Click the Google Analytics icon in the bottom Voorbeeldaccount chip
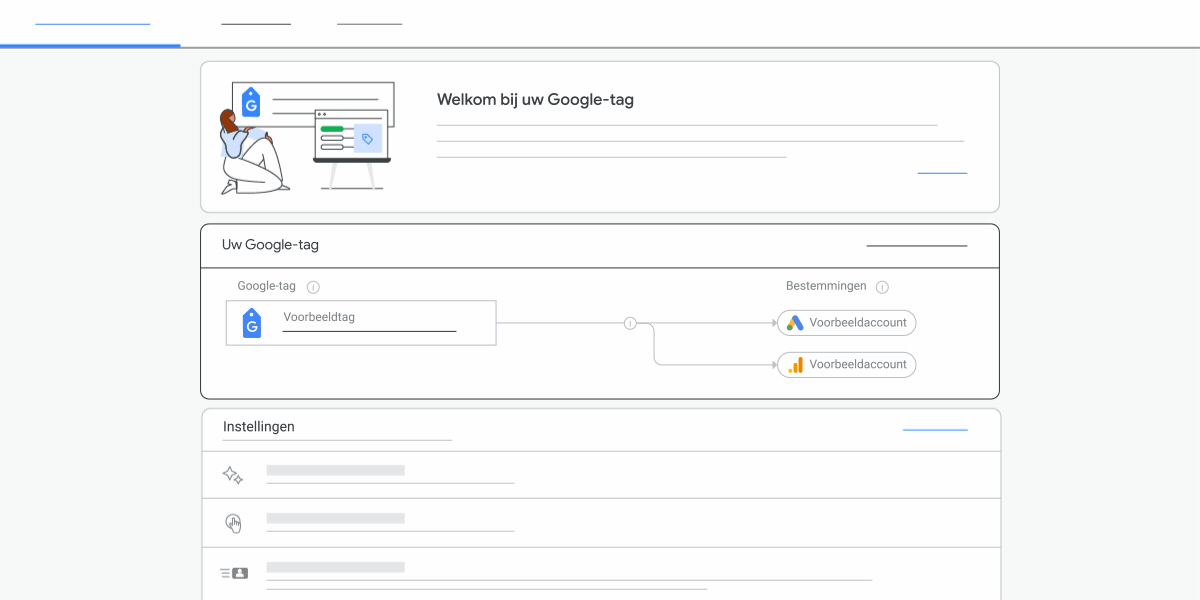Viewport: 1200px width, 600px height. tap(795, 364)
